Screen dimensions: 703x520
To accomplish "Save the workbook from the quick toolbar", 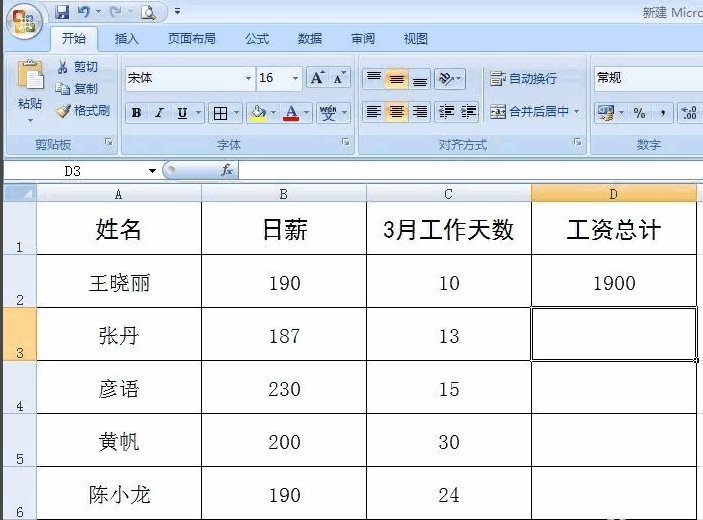I will (x=62, y=12).
